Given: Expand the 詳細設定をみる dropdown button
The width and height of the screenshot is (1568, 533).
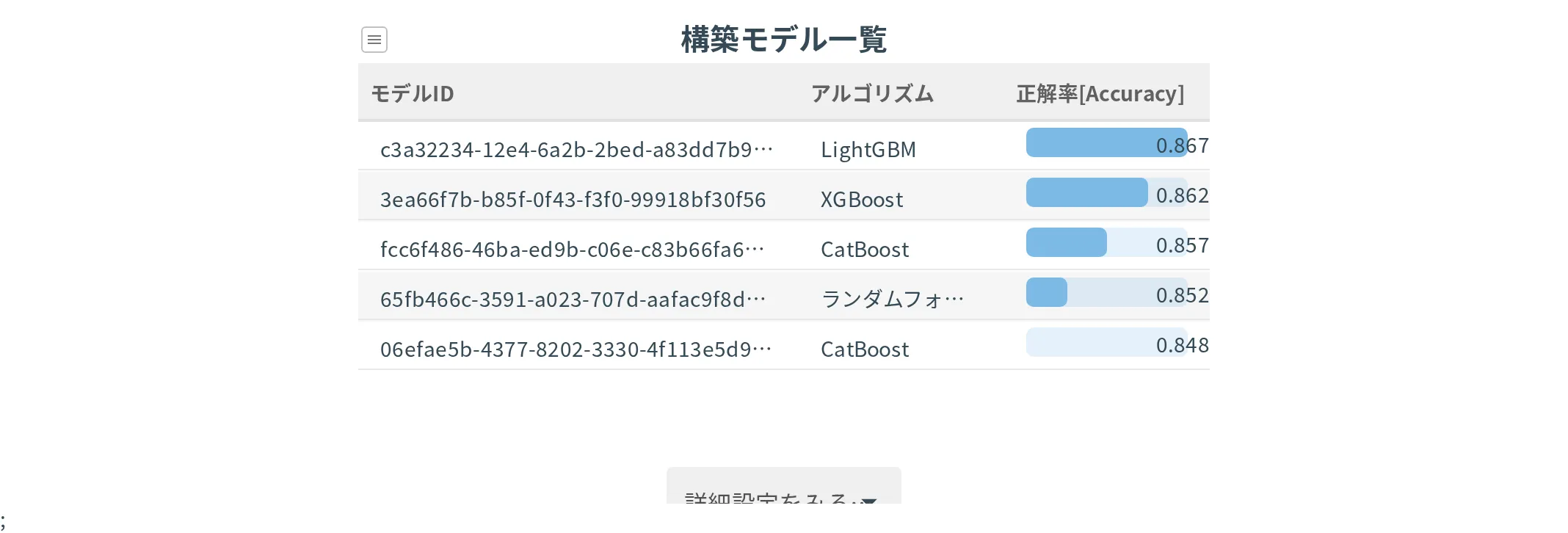Looking at the screenshot, I should click(x=784, y=487).
